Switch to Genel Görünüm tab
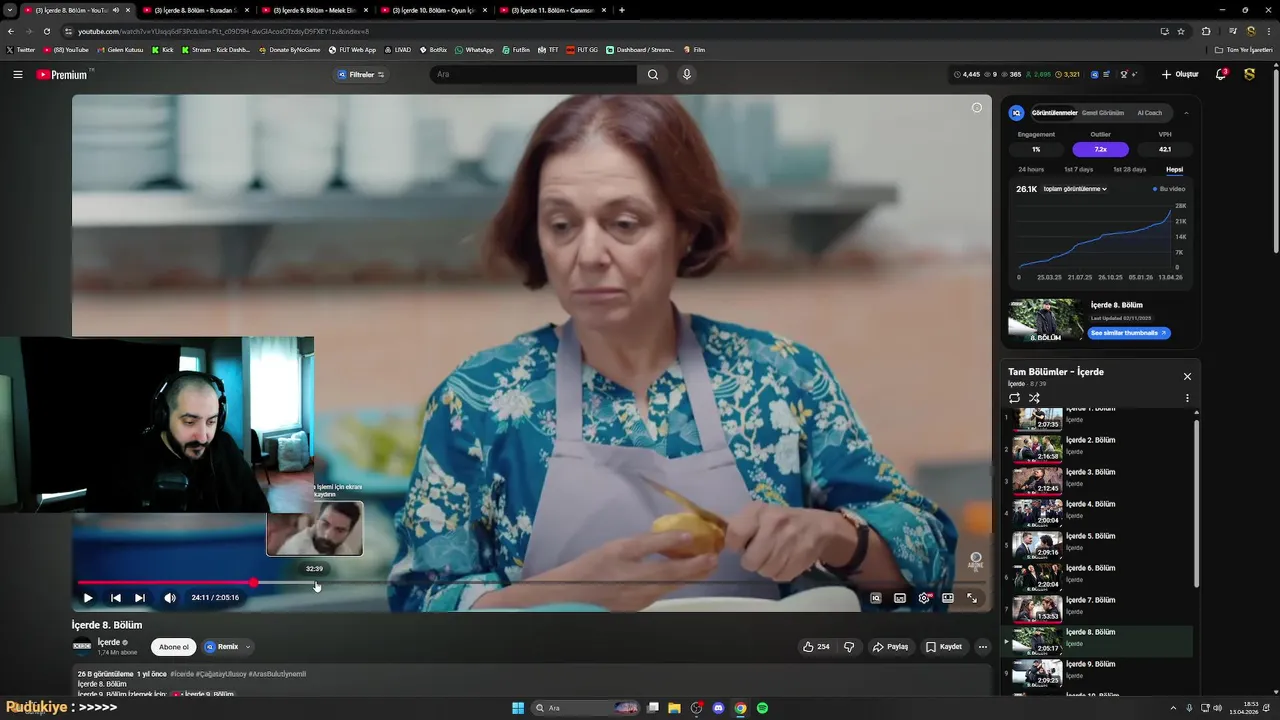 (x=1103, y=113)
